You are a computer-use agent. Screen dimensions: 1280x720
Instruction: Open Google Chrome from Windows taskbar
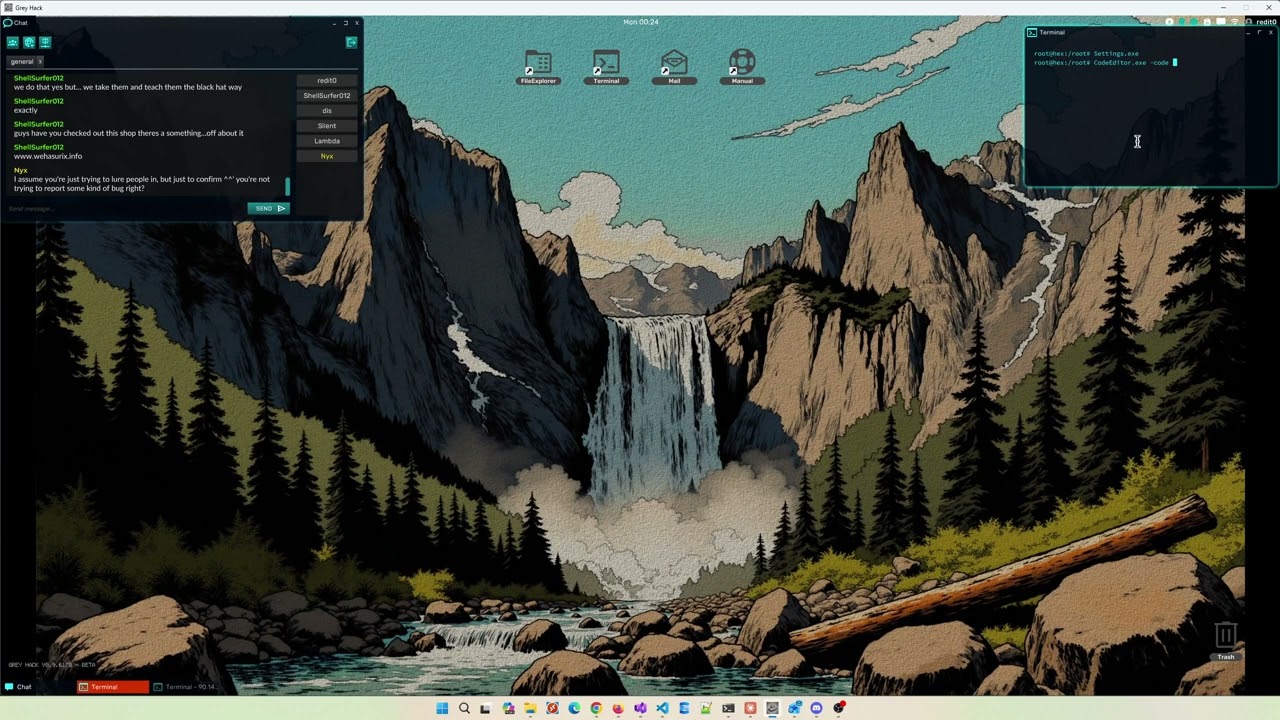pyautogui.click(x=596, y=708)
